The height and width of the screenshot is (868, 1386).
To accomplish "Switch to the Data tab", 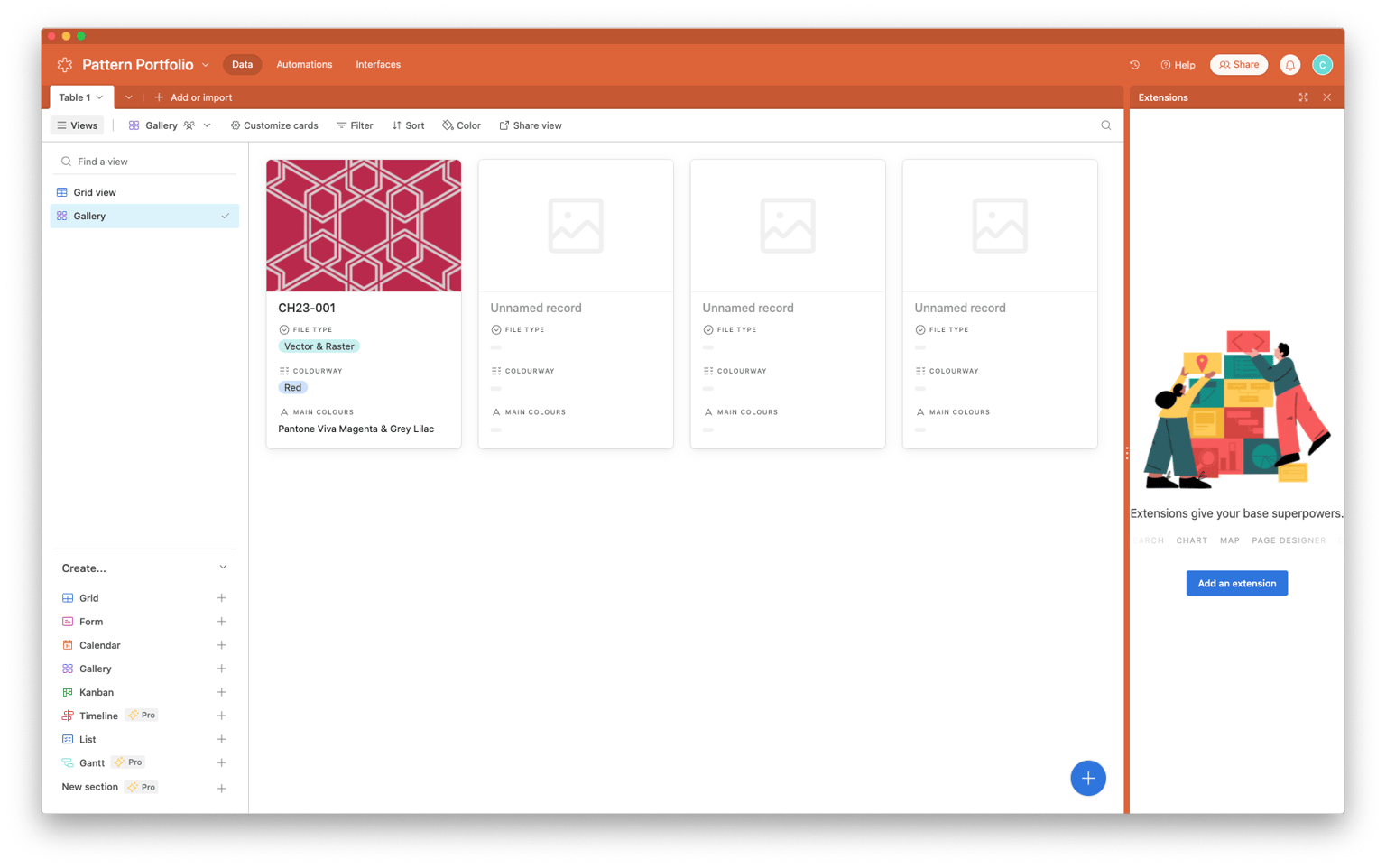I will pos(242,65).
